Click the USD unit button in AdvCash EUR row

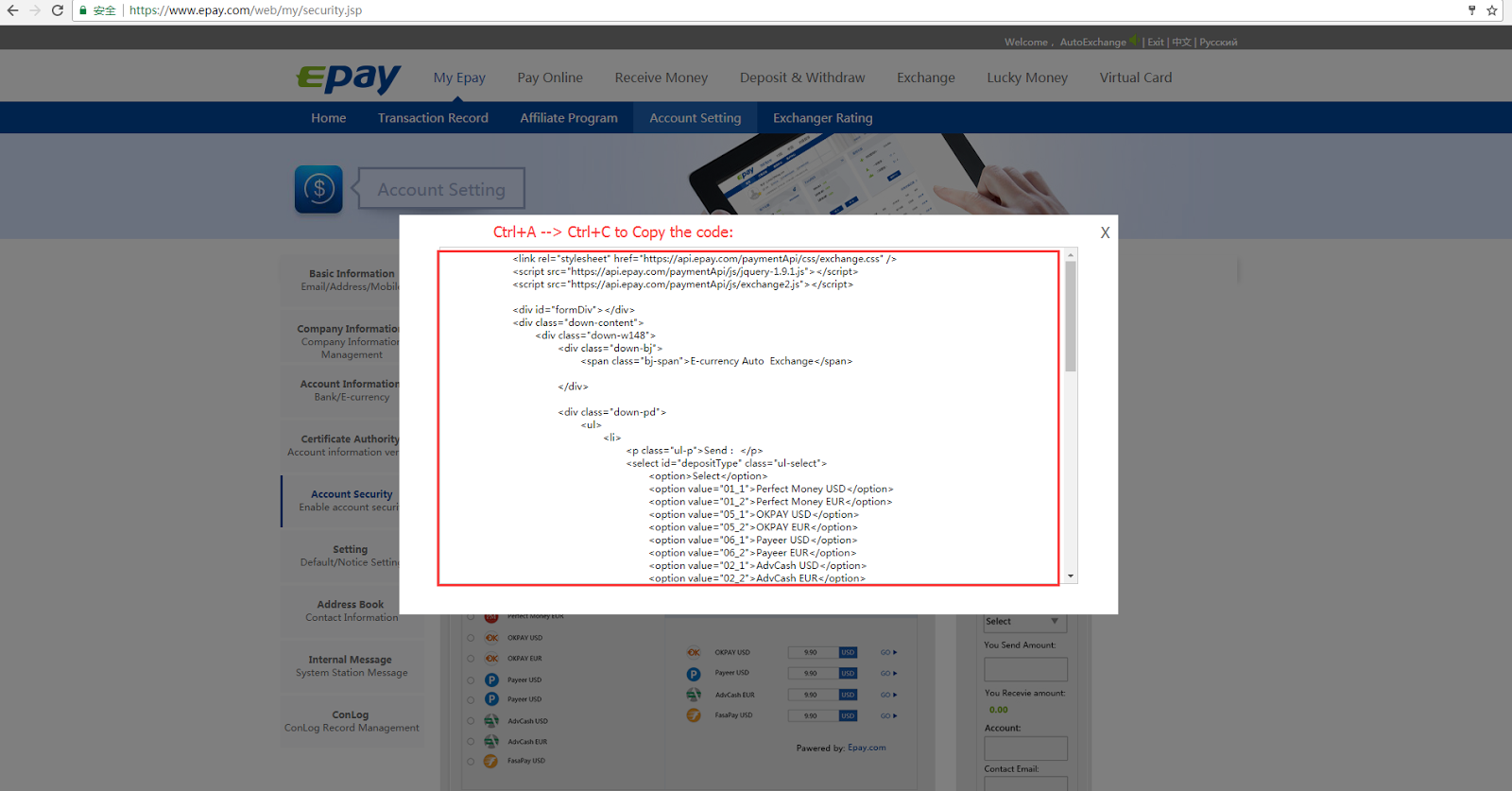pos(848,695)
